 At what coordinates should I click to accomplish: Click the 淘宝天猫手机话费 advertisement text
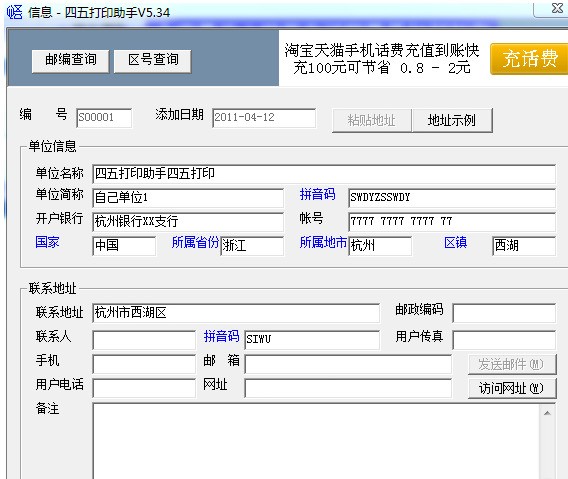(x=381, y=59)
